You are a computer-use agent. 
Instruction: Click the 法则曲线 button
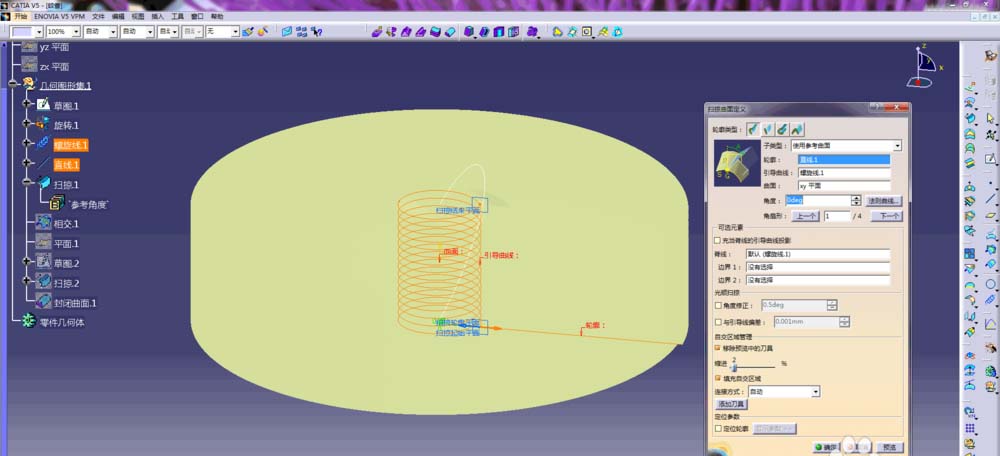click(884, 201)
